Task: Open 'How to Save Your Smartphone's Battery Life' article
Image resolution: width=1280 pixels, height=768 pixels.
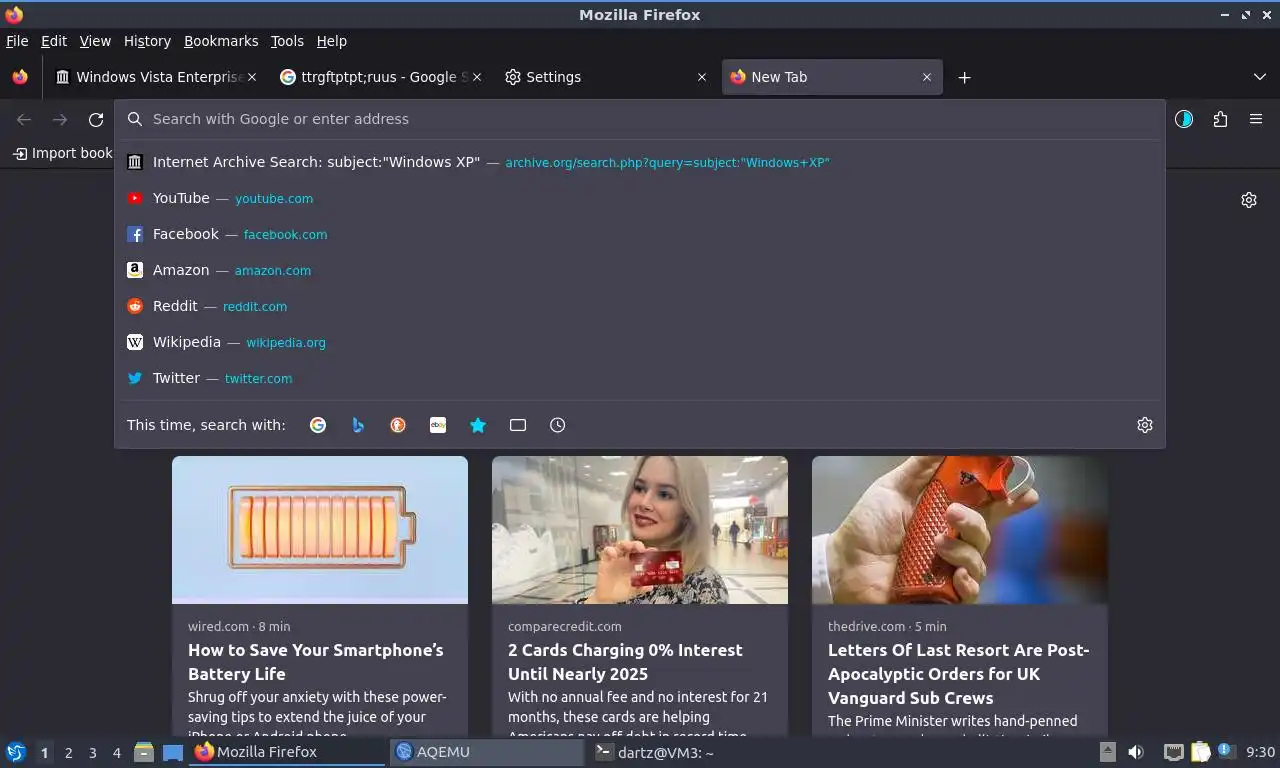Action: pos(316,662)
